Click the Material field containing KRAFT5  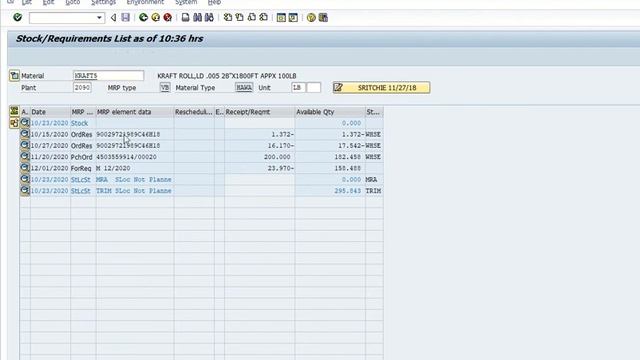click(x=109, y=76)
